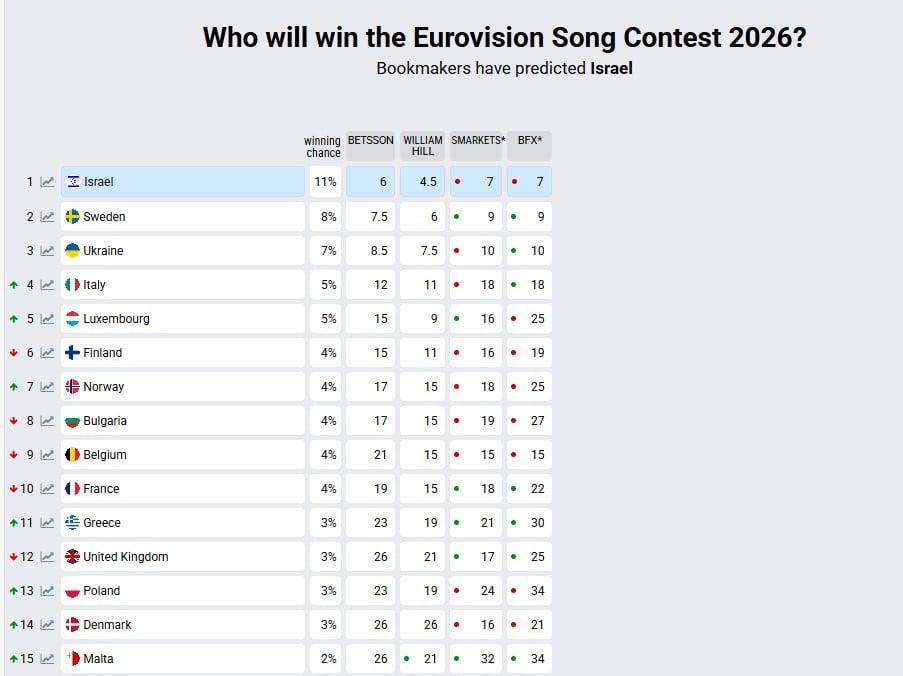Open the chart icon for United Kingdom
This screenshot has width=903, height=676.
pos(47,557)
